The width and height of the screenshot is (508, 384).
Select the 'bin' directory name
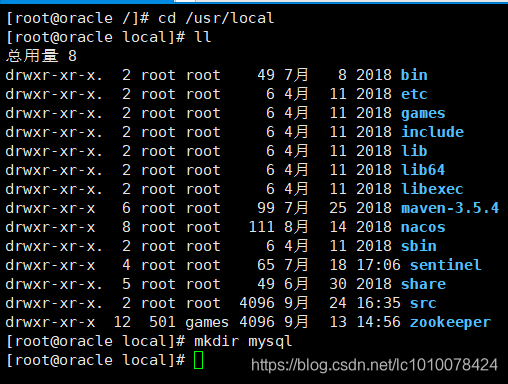(414, 75)
